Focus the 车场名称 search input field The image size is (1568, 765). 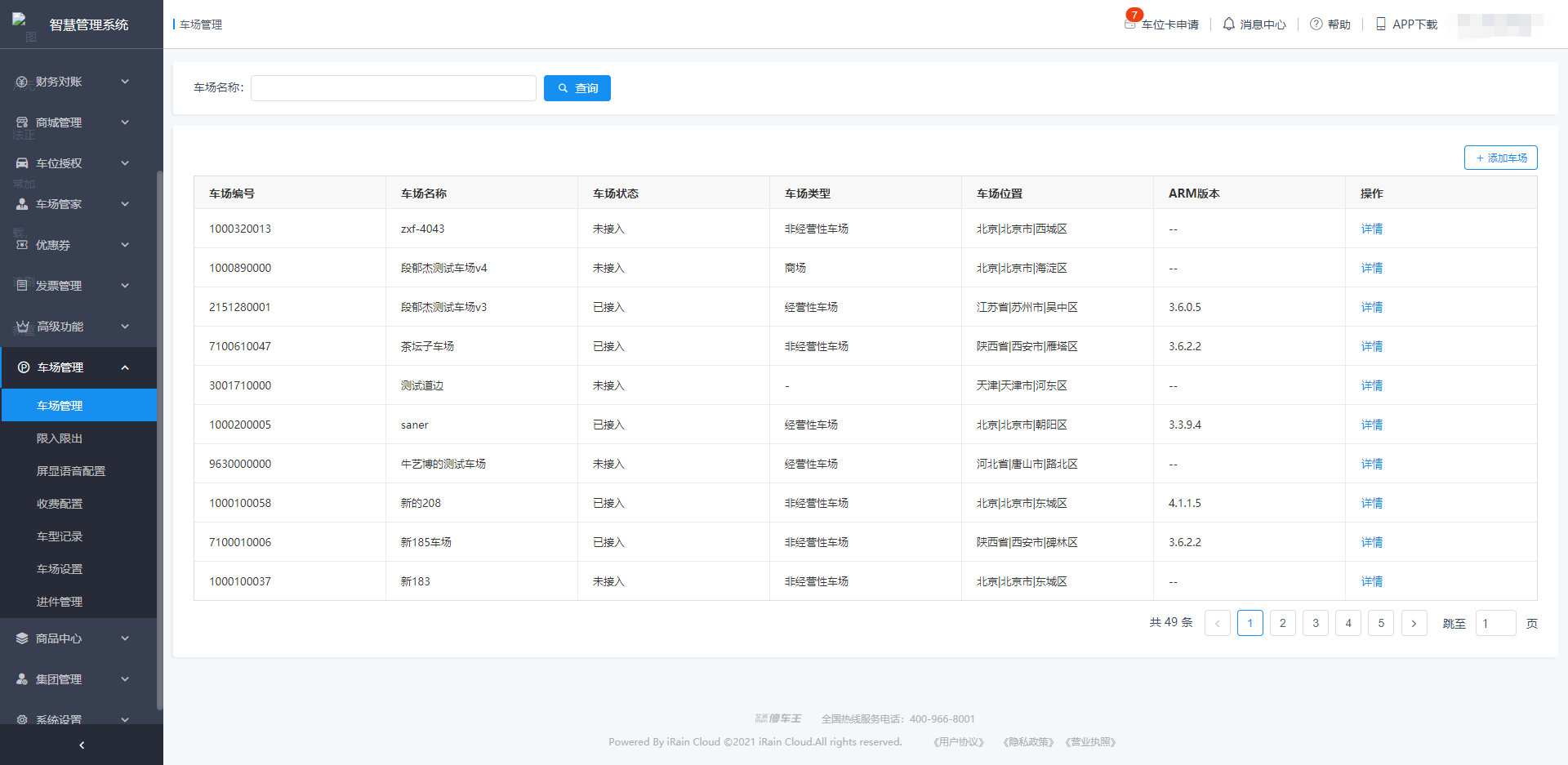(393, 88)
